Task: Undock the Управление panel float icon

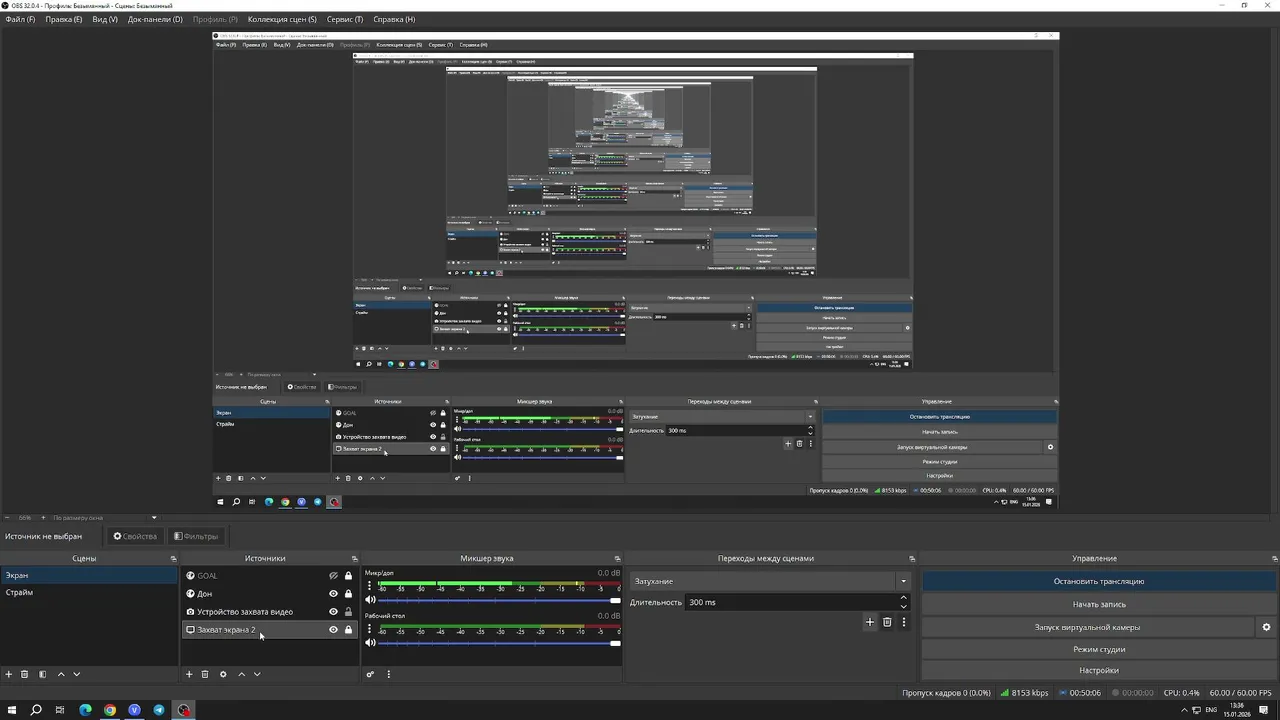Action: point(1275,559)
